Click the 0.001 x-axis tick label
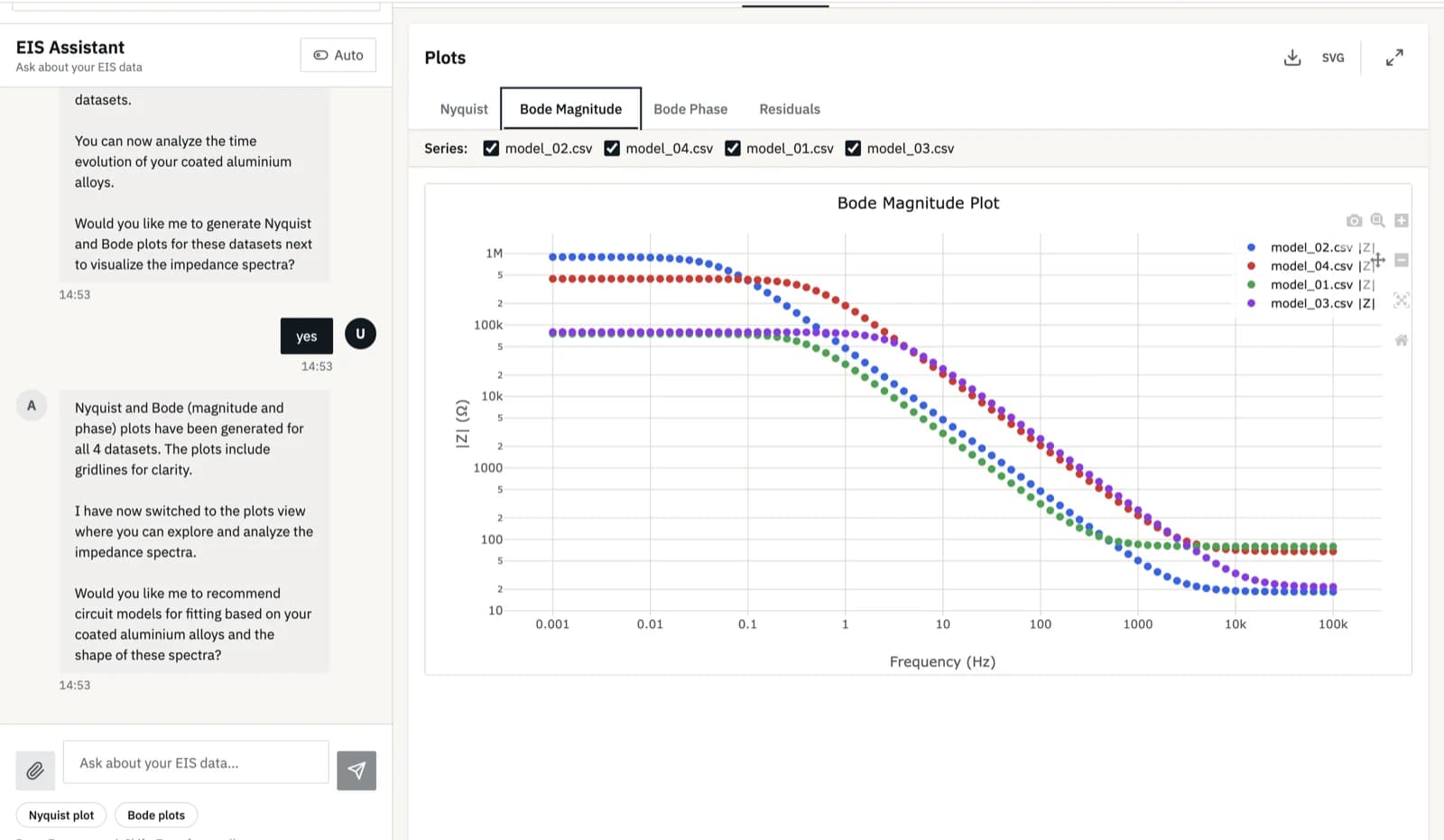The width and height of the screenshot is (1444, 840). click(552, 624)
